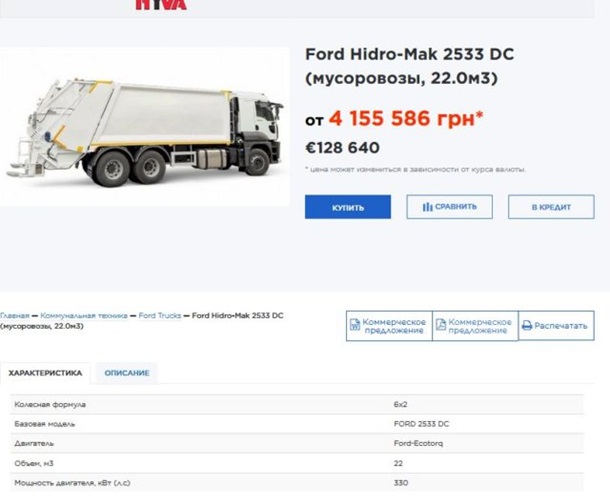Click the Базовая модель table row
This screenshot has height=504, width=610.
point(300,423)
